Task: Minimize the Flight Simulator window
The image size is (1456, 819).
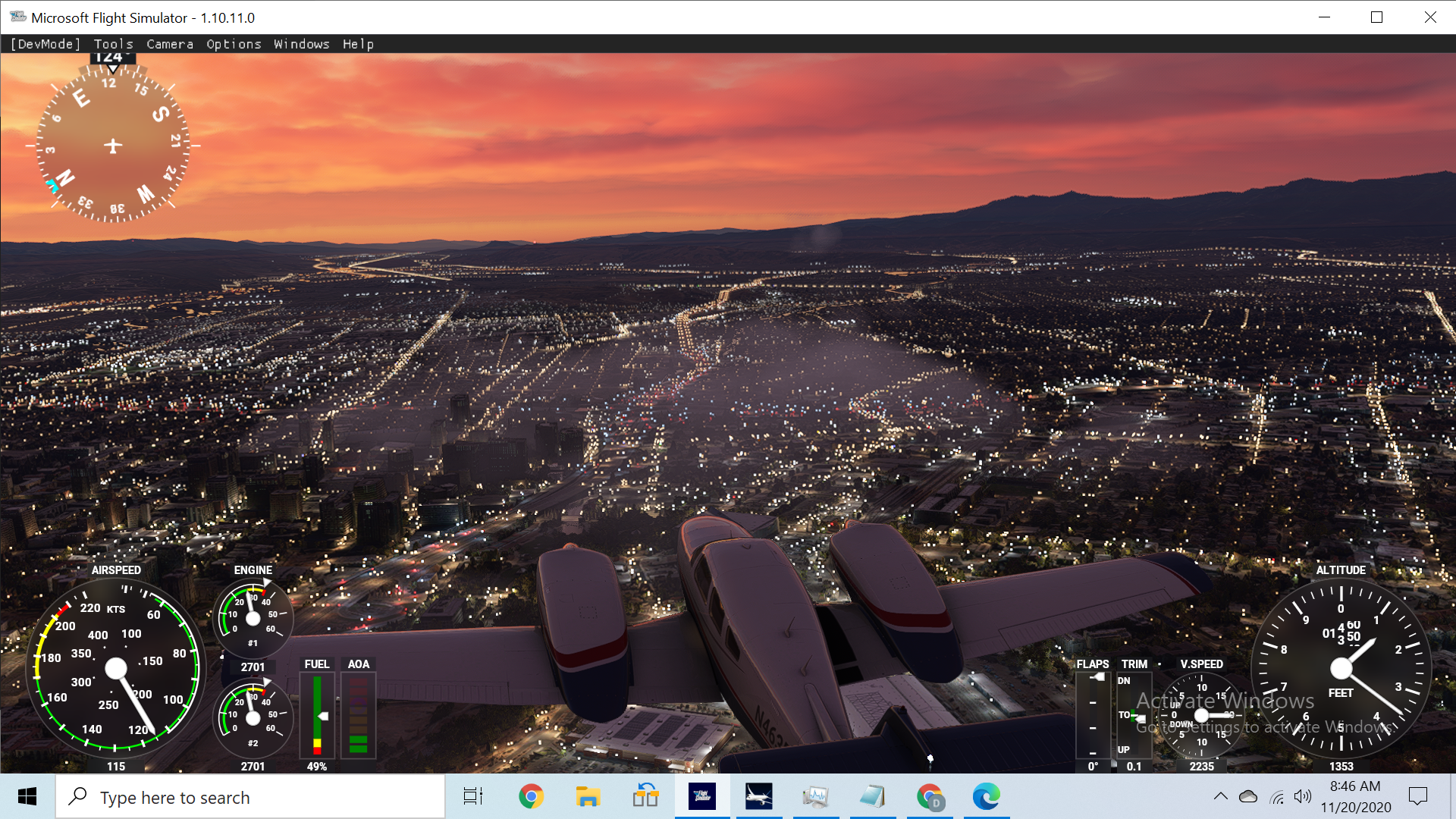Action: coord(1325,17)
